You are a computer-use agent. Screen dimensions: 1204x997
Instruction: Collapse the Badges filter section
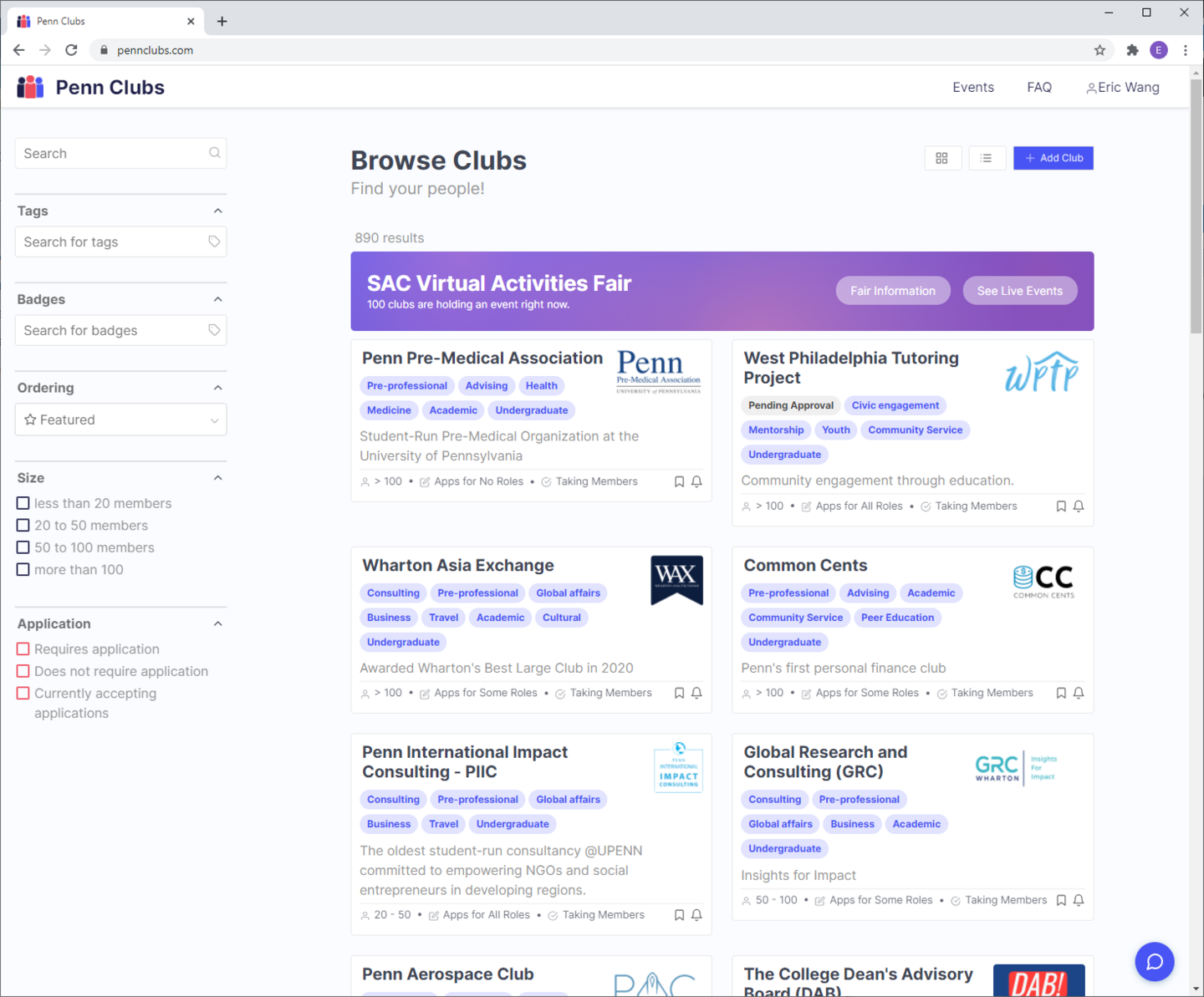click(217, 299)
